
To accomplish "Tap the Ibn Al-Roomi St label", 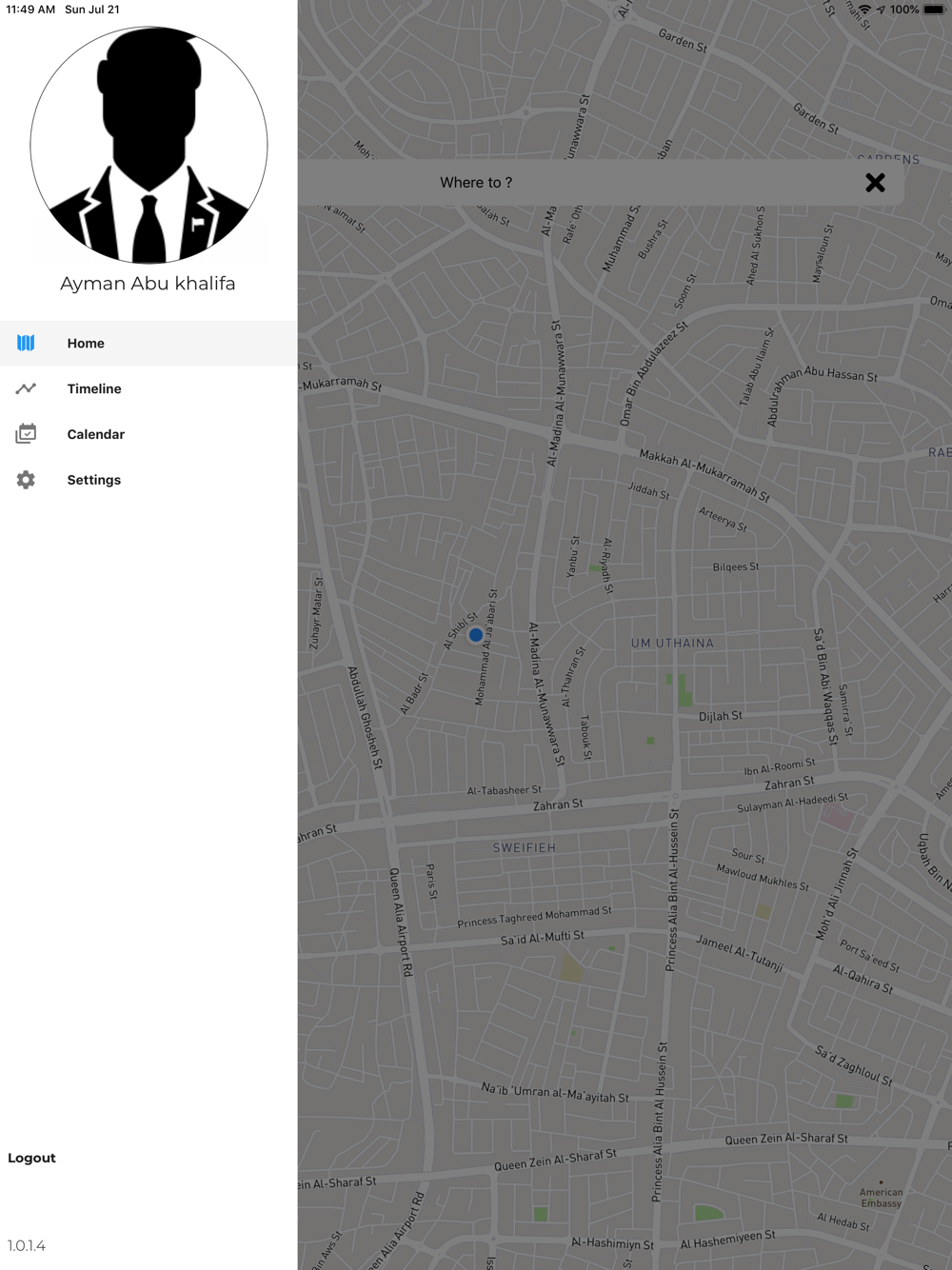I will [x=780, y=766].
